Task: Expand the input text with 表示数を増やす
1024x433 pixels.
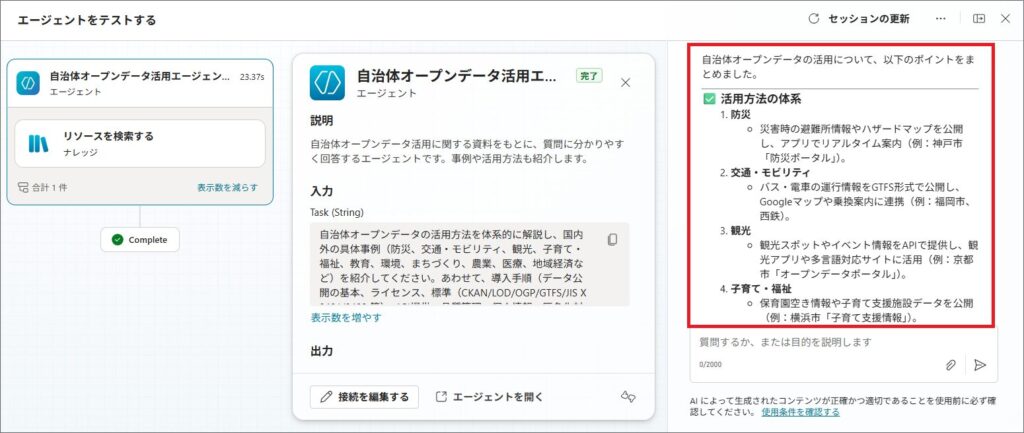Action: click(x=345, y=318)
